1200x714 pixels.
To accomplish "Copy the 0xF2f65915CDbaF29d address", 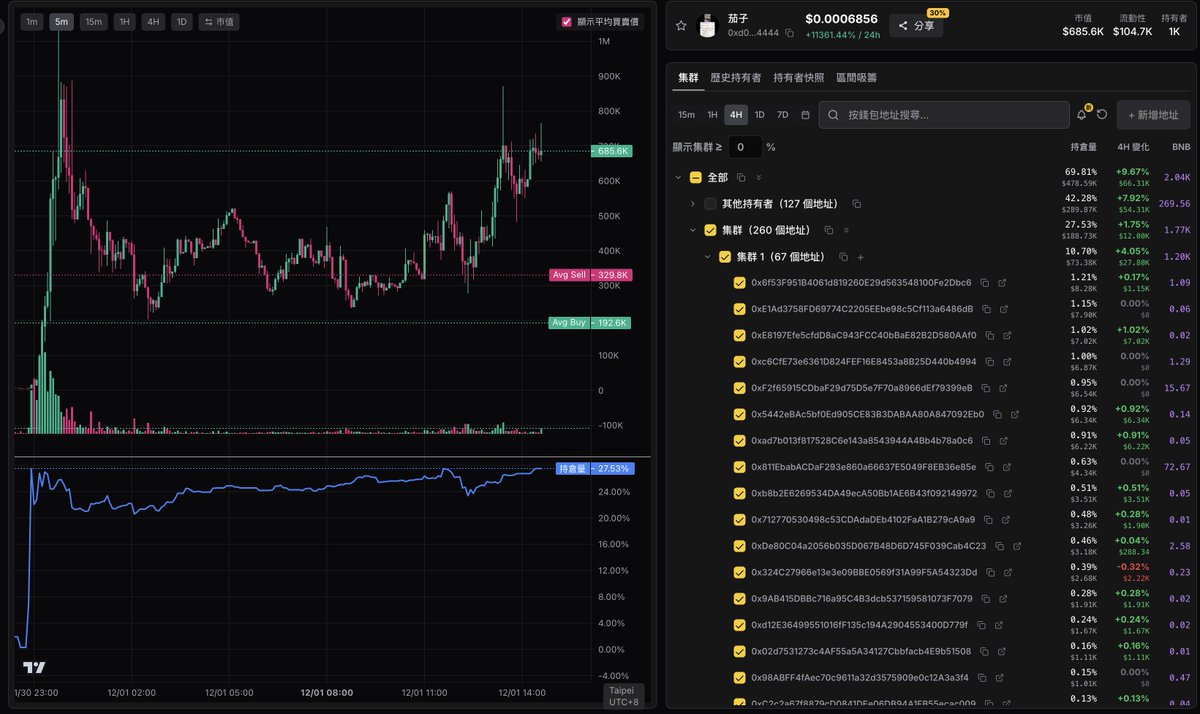I will coord(986,388).
